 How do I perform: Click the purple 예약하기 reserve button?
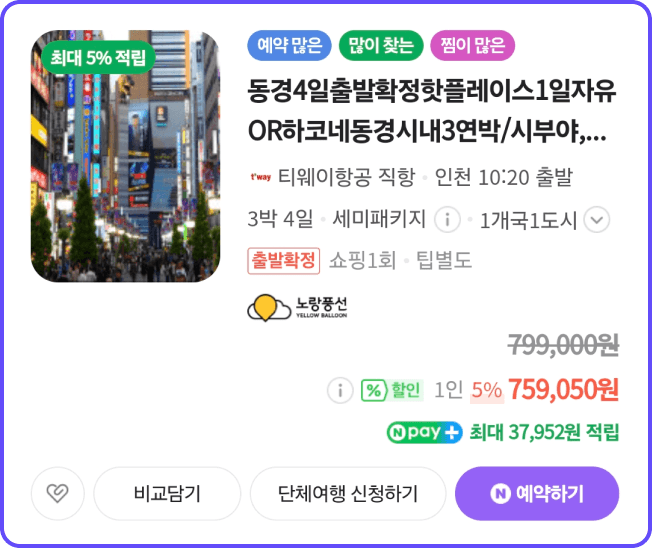pos(537,493)
